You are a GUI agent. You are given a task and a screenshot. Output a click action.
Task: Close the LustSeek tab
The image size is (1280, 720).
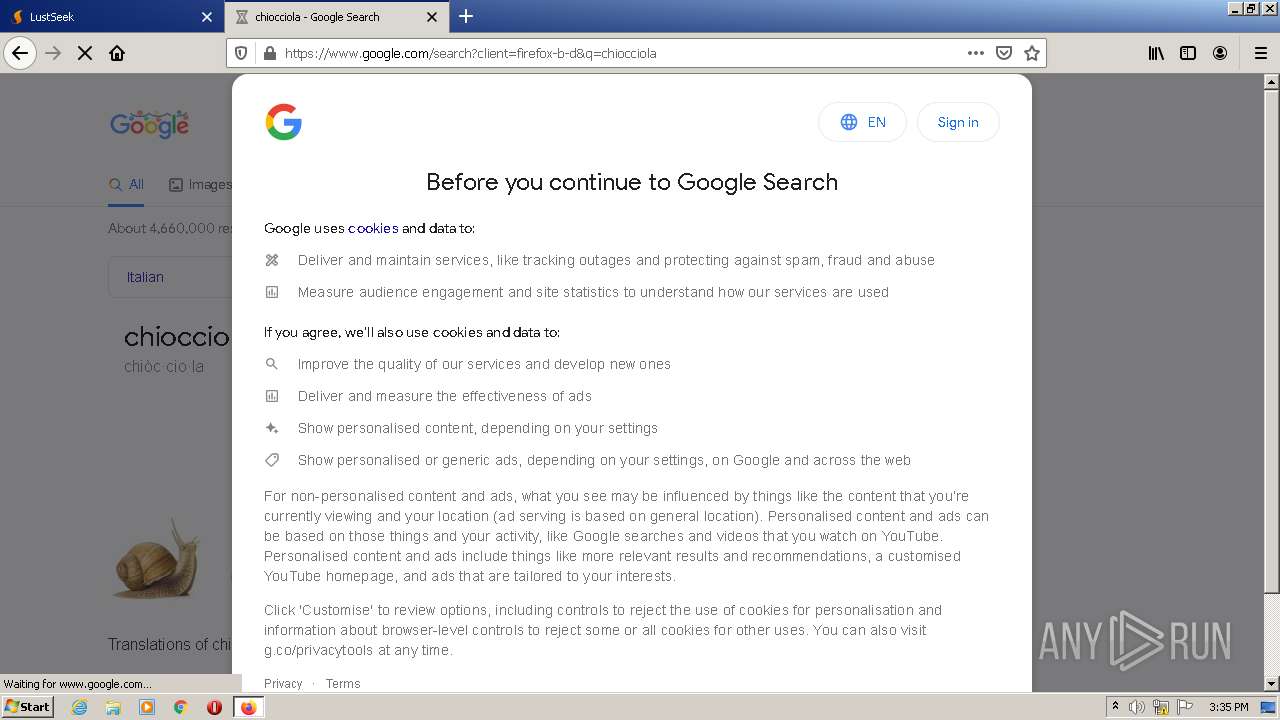pyautogui.click(x=207, y=17)
